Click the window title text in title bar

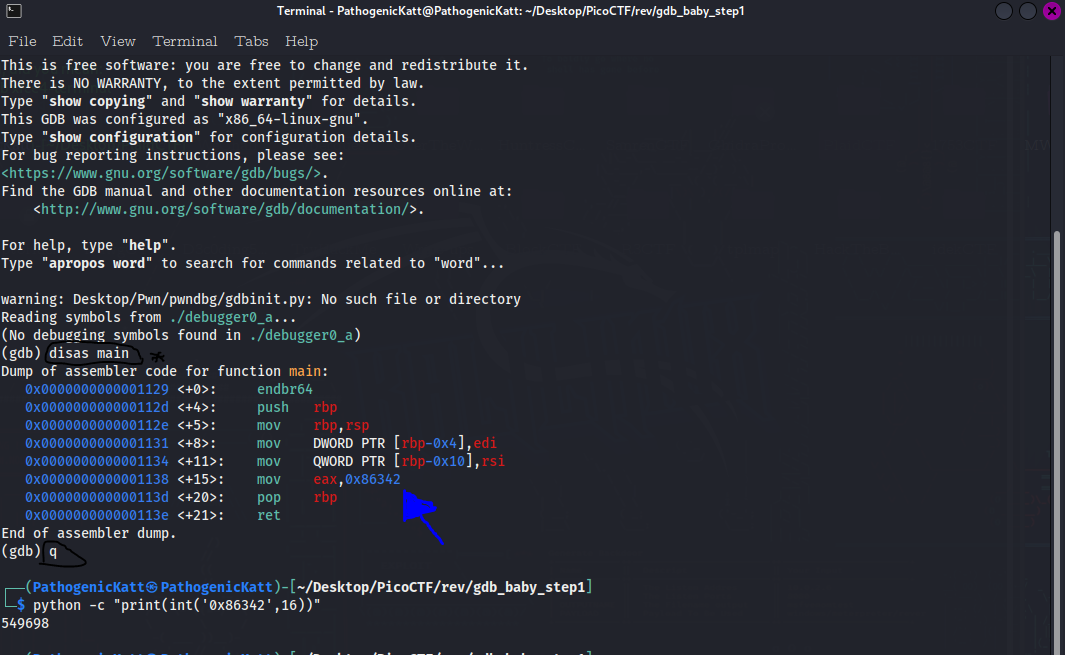point(510,11)
